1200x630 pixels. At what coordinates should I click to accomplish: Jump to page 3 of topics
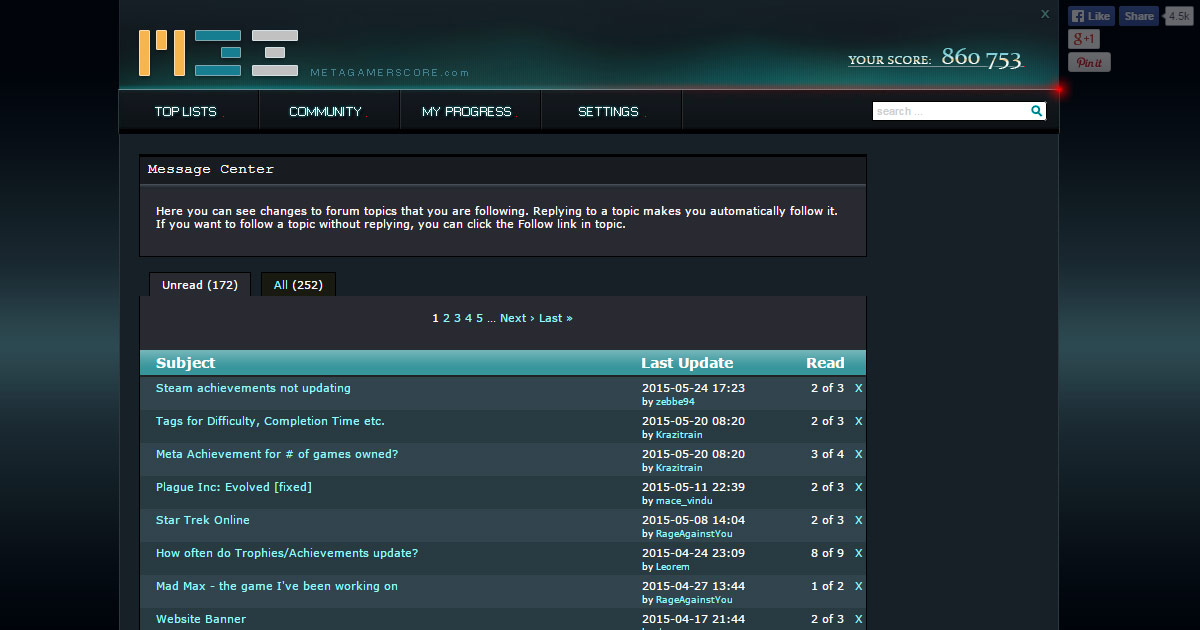[x=455, y=317]
